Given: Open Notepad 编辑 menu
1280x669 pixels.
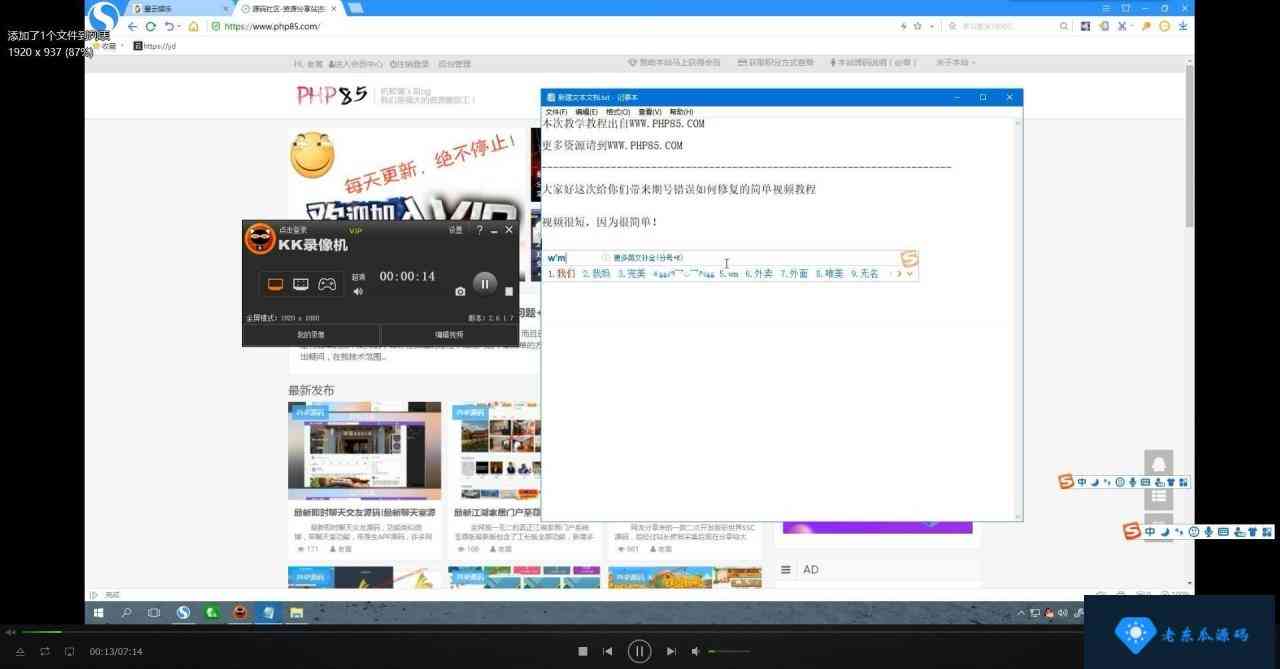Looking at the screenshot, I should [x=587, y=112].
